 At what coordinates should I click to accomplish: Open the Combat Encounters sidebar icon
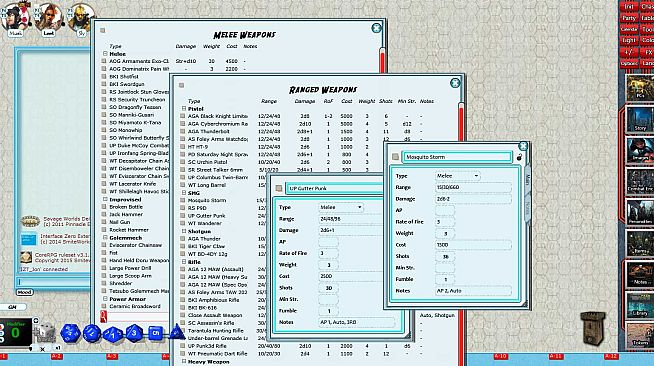click(639, 181)
